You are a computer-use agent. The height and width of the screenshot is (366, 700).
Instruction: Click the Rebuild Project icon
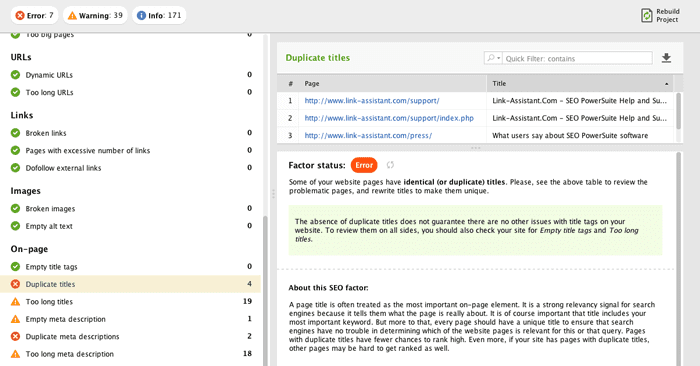pos(647,16)
